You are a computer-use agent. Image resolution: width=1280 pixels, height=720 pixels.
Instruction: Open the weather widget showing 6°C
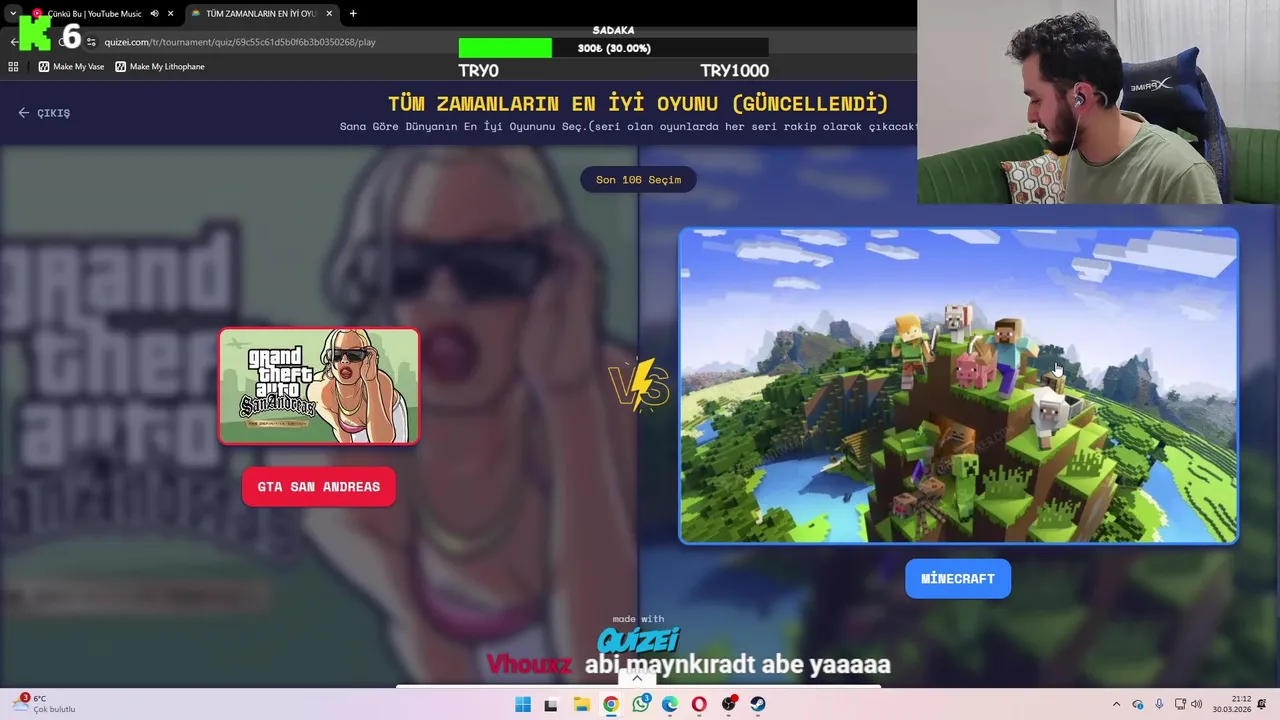[45, 704]
